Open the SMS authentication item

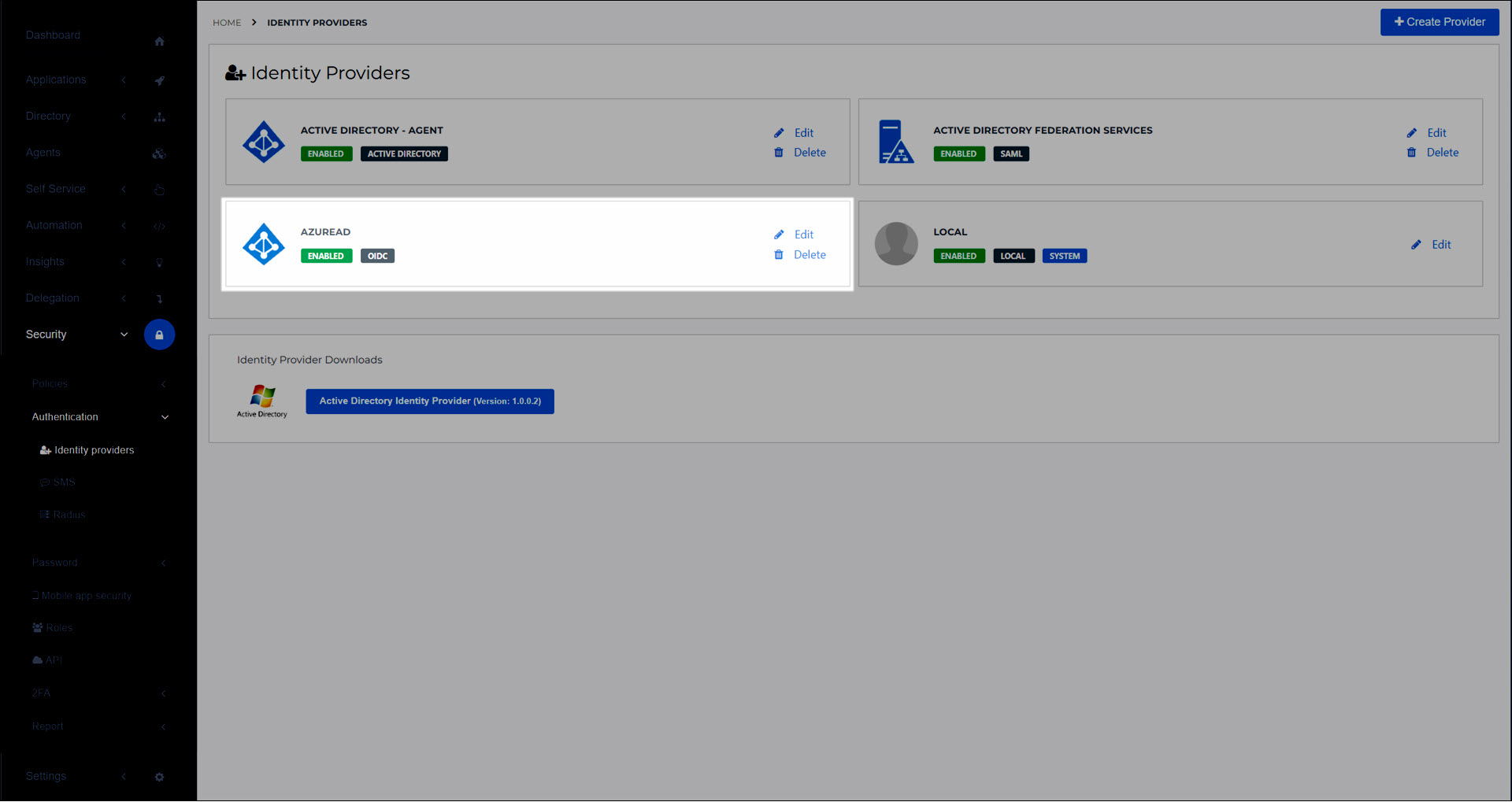(x=57, y=482)
